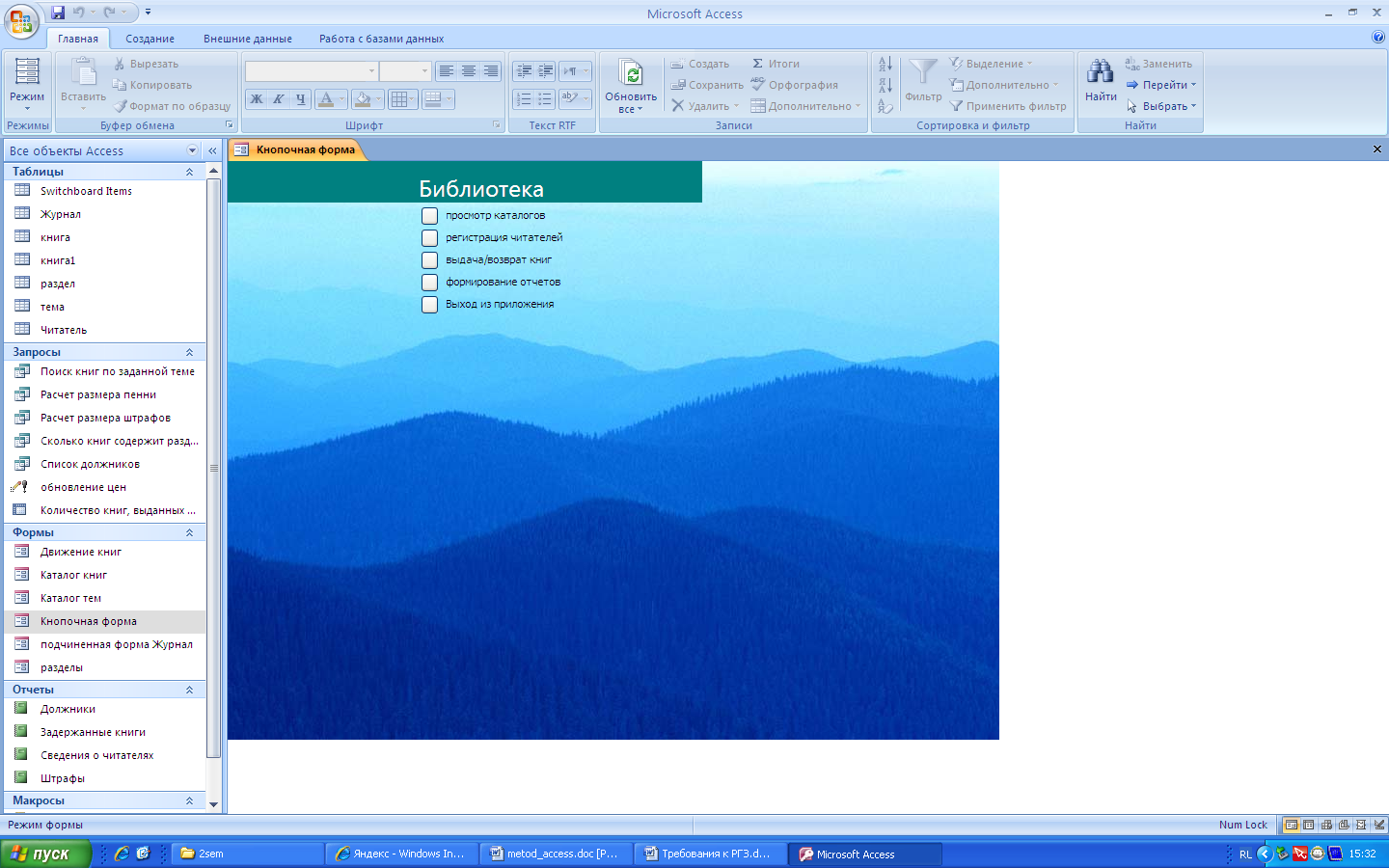Open the Select (Выбрать) dropdown
The width and height of the screenshot is (1389, 868).
(x=1160, y=106)
